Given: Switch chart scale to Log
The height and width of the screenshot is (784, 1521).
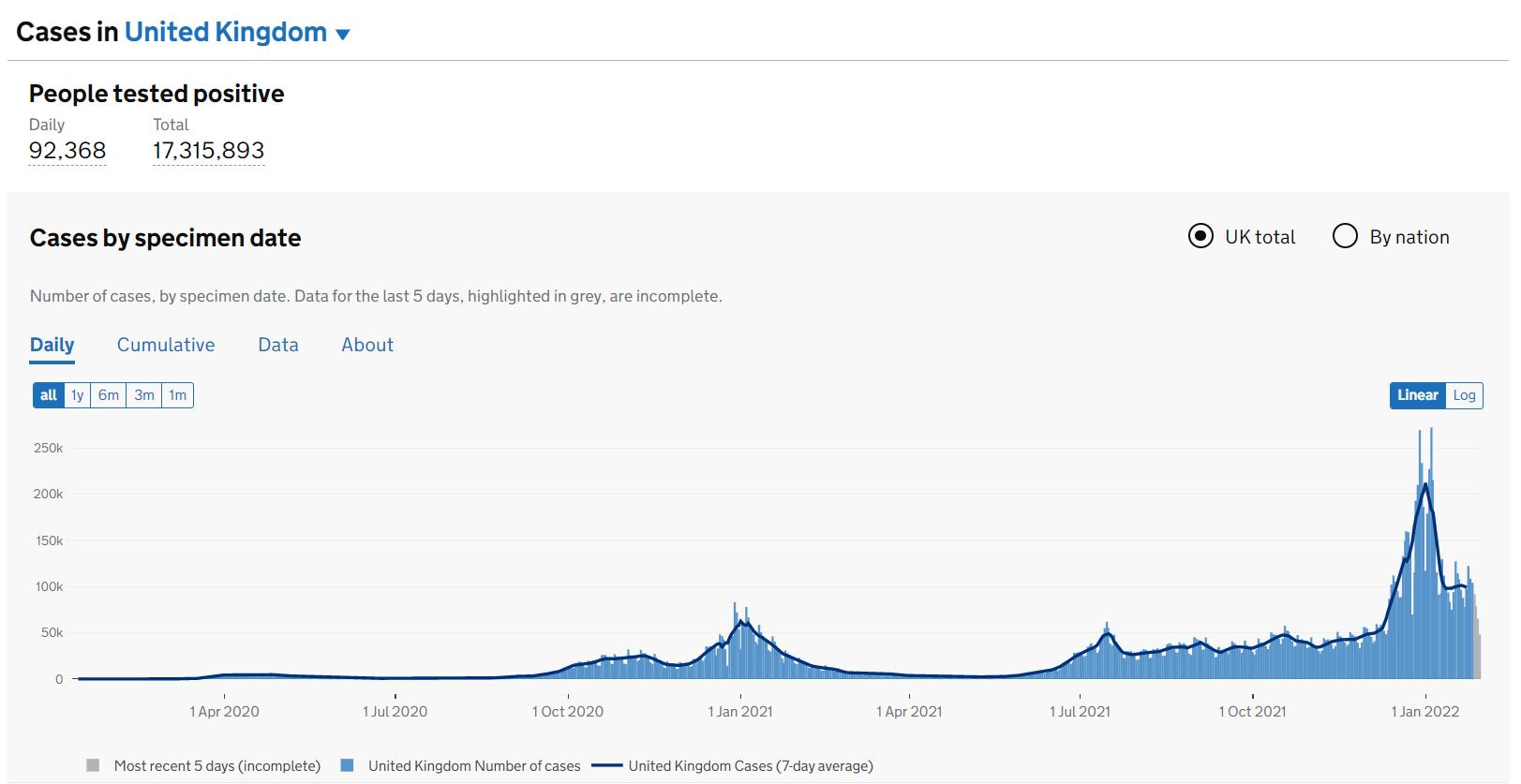Looking at the screenshot, I should pos(1464,395).
